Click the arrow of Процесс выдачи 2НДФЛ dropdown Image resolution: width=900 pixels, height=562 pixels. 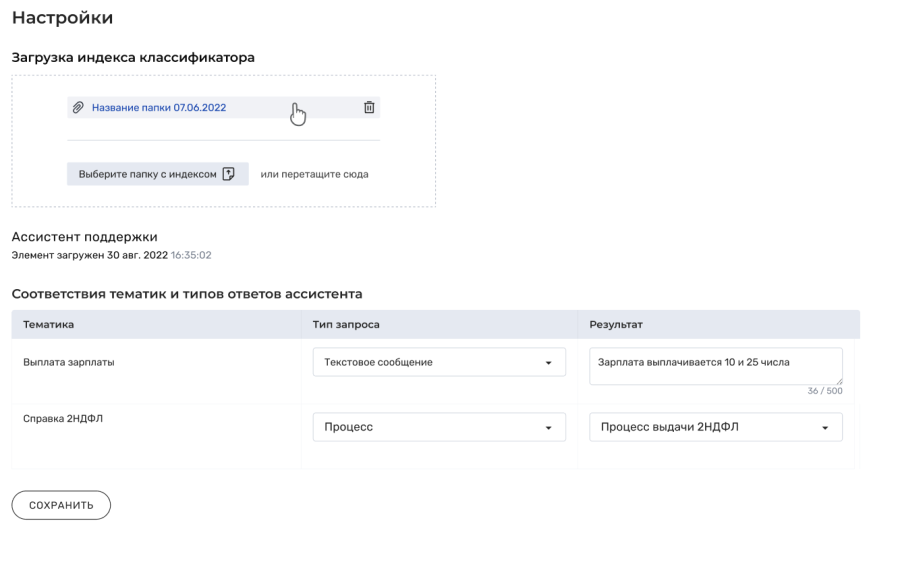tap(825, 428)
